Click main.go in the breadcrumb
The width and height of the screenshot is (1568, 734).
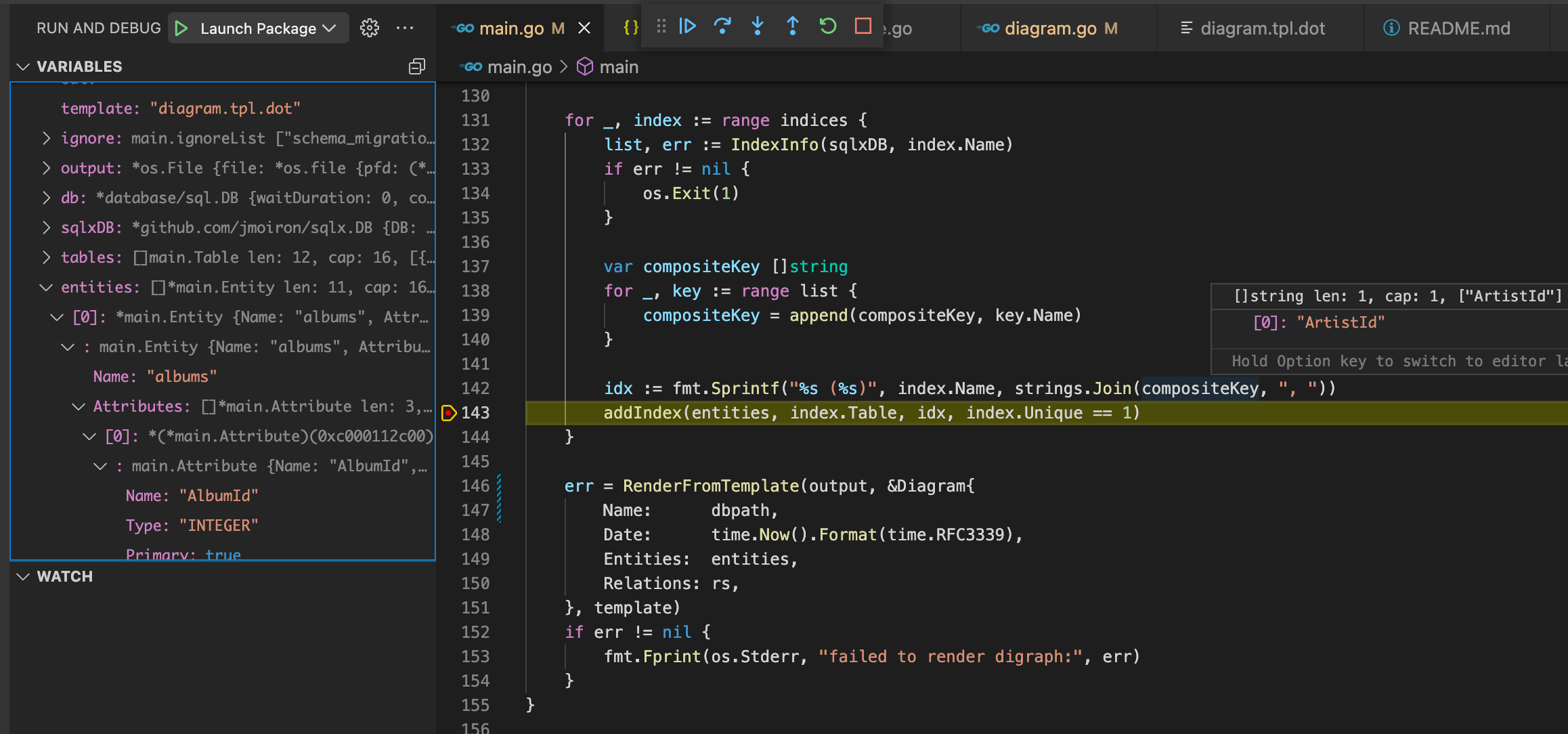pos(519,67)
